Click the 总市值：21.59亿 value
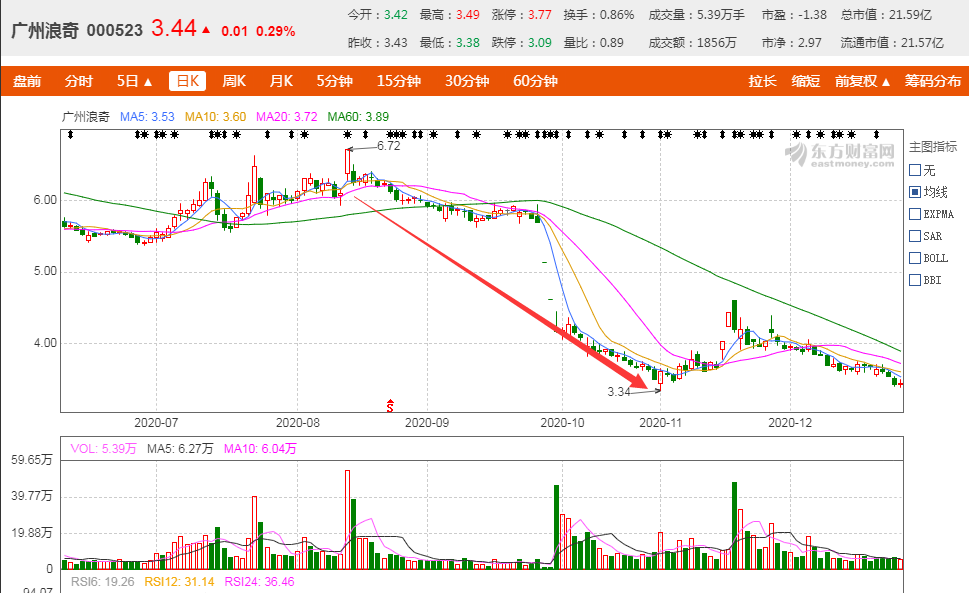Viewport: 972px width, 593px height. 886,15
